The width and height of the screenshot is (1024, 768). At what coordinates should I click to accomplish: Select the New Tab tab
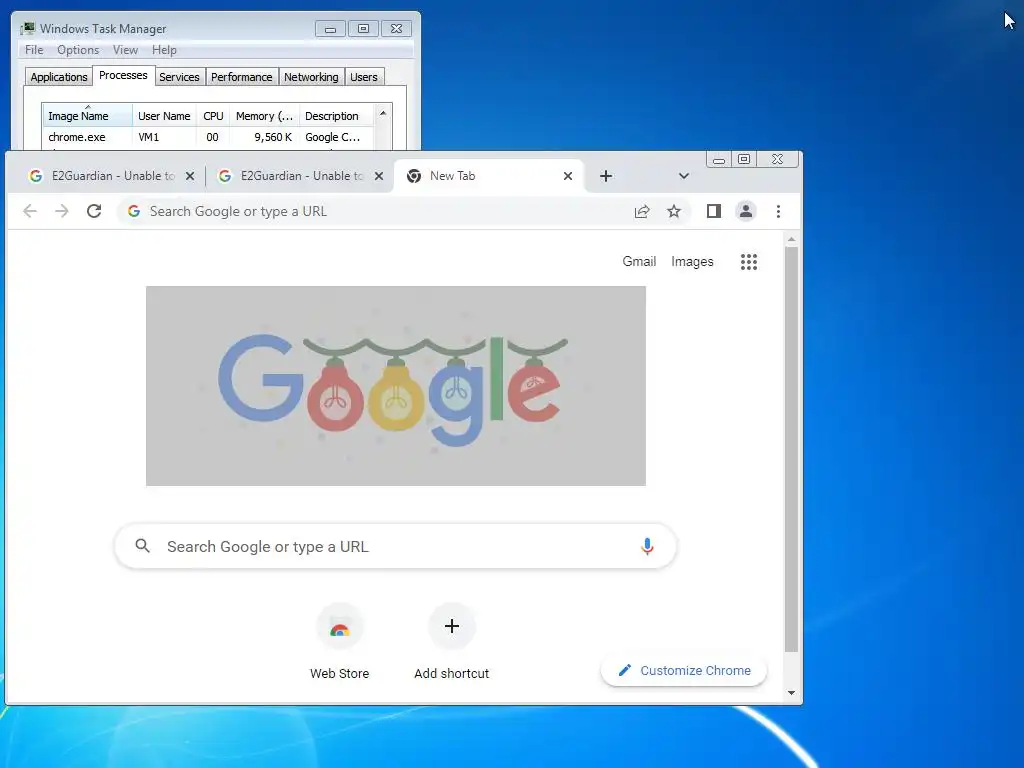coord(488,176)
